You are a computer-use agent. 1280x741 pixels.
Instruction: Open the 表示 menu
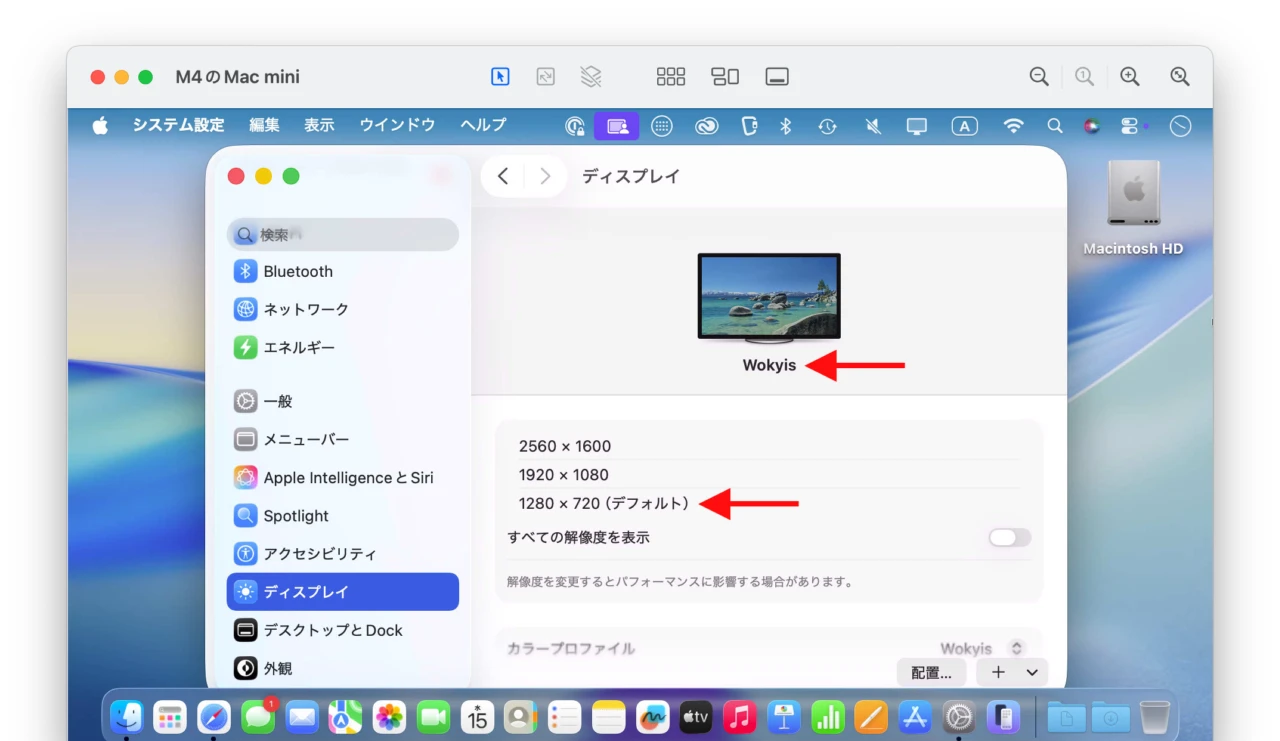pyautogui.click(x=319, y=125)
